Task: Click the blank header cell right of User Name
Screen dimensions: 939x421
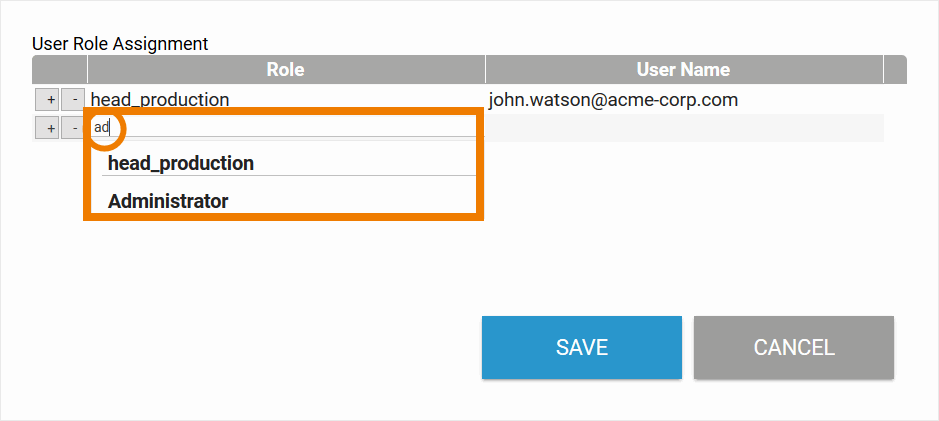Action: [x=895, y=70]
